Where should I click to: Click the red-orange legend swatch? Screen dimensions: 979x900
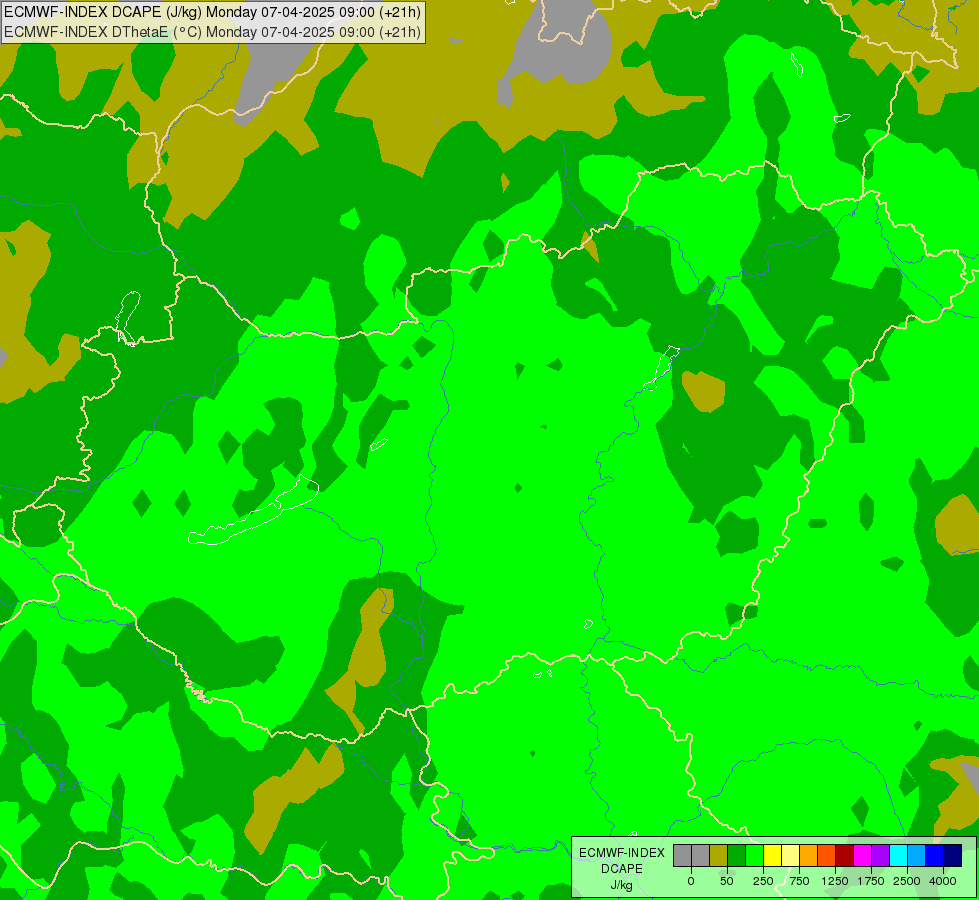pos(827,856)
